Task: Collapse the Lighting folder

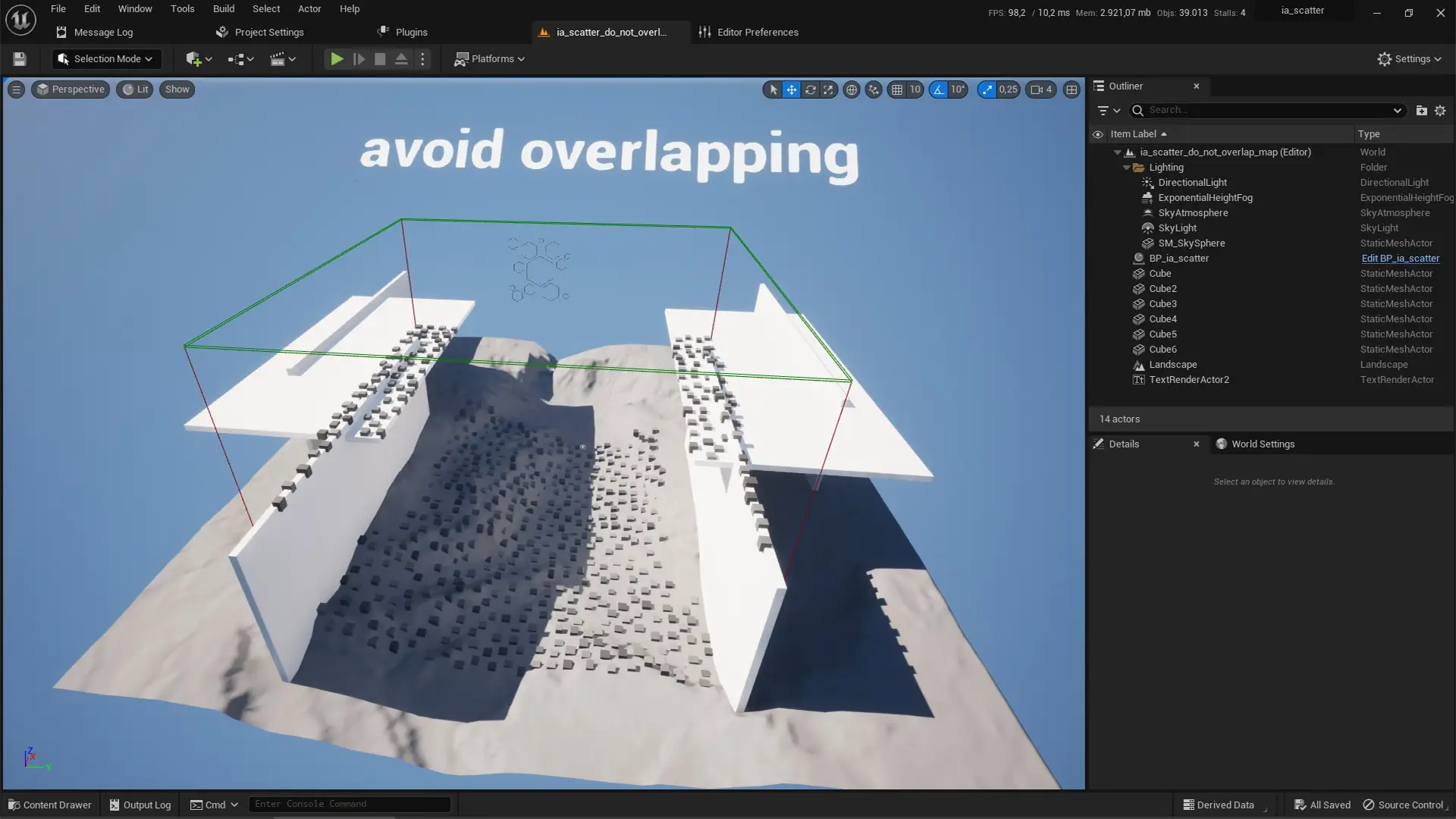Action: [x=1127, y=168]
